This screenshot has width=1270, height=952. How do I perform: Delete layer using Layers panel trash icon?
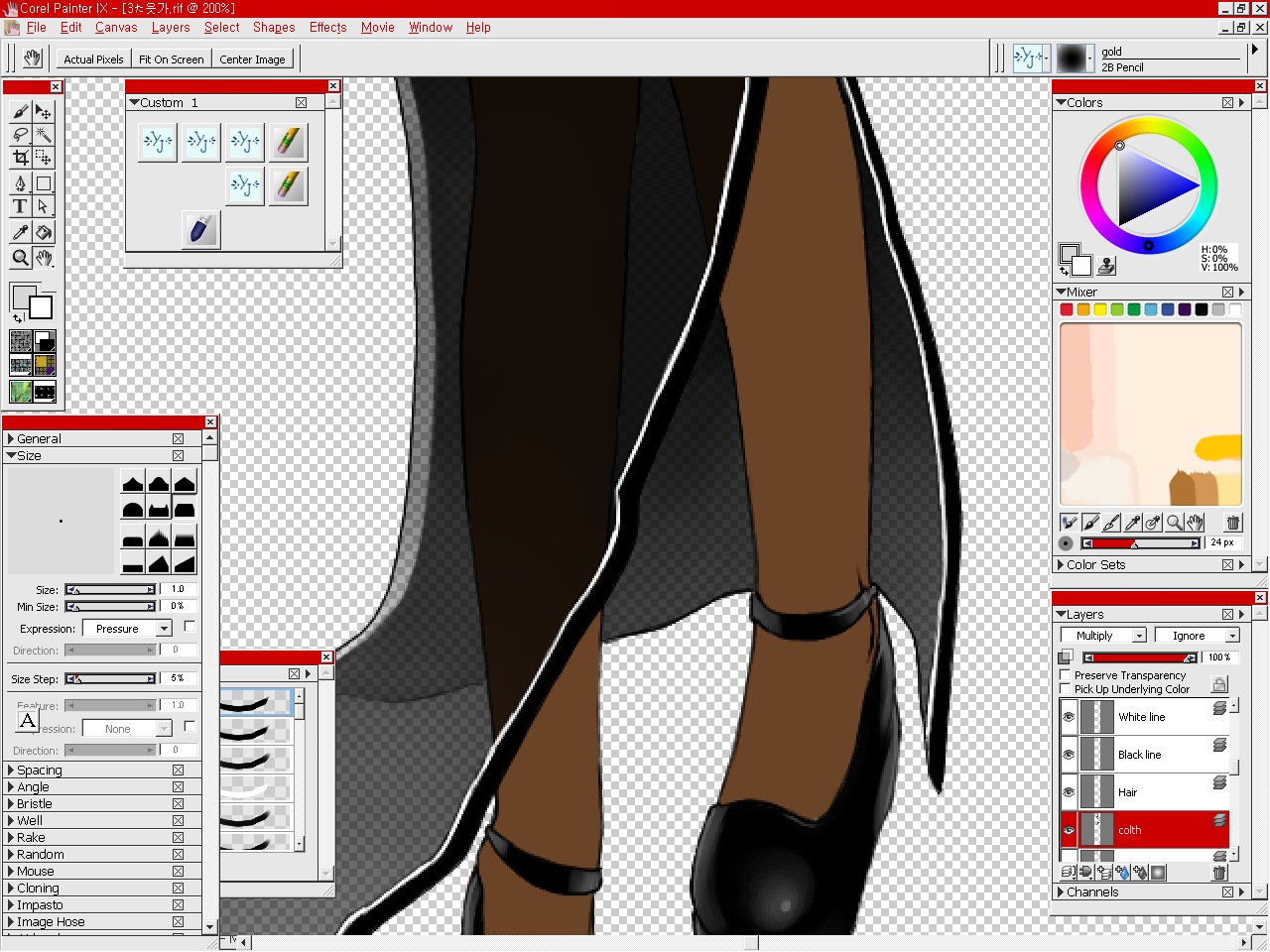(1219, 873)
